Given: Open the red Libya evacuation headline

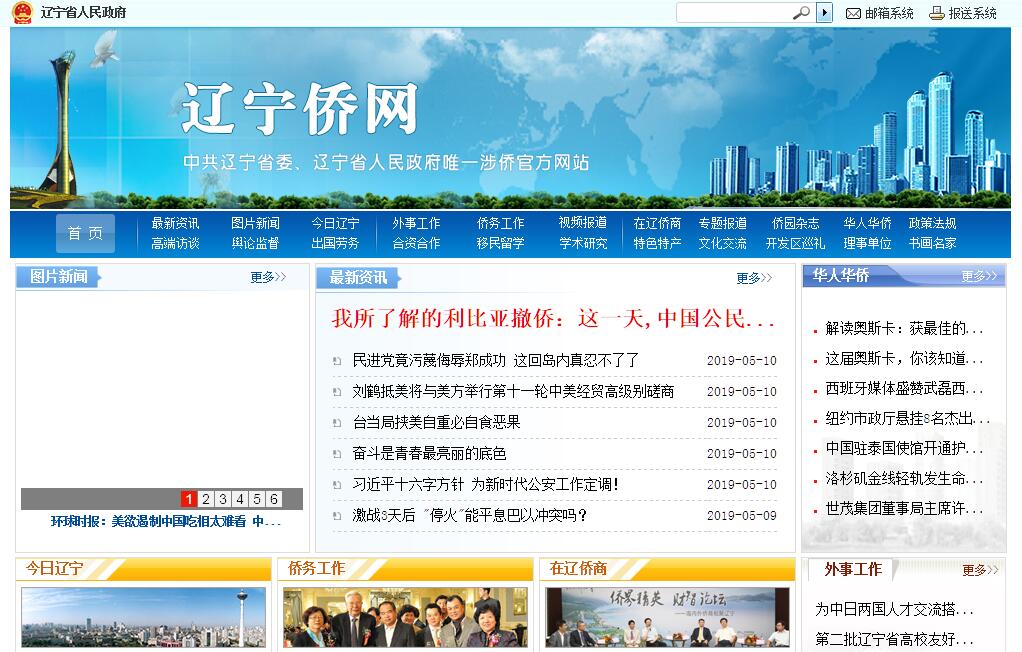Looking at the screenshot, I should [x=553, y=319].
